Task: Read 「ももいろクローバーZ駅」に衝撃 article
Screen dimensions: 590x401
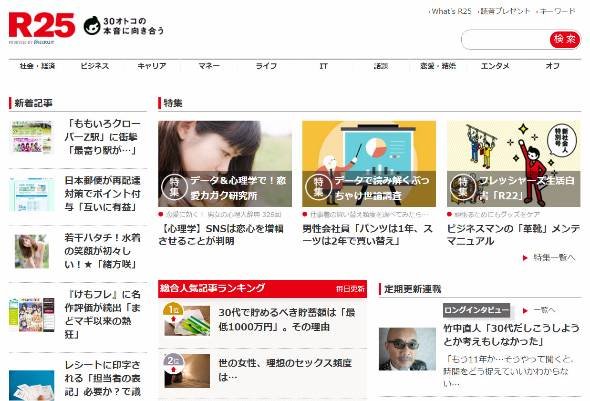Action: (102, 137)
